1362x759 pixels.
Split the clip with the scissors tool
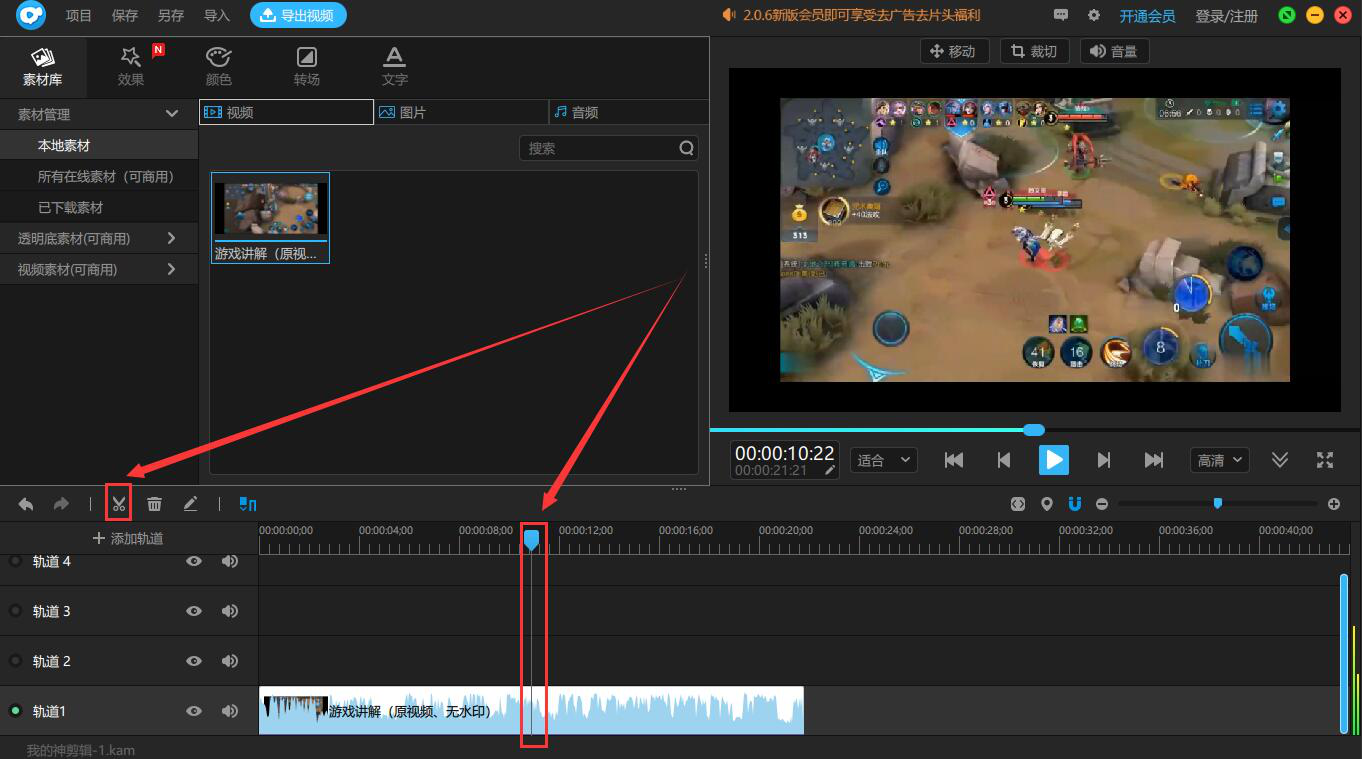coord(118,504)
